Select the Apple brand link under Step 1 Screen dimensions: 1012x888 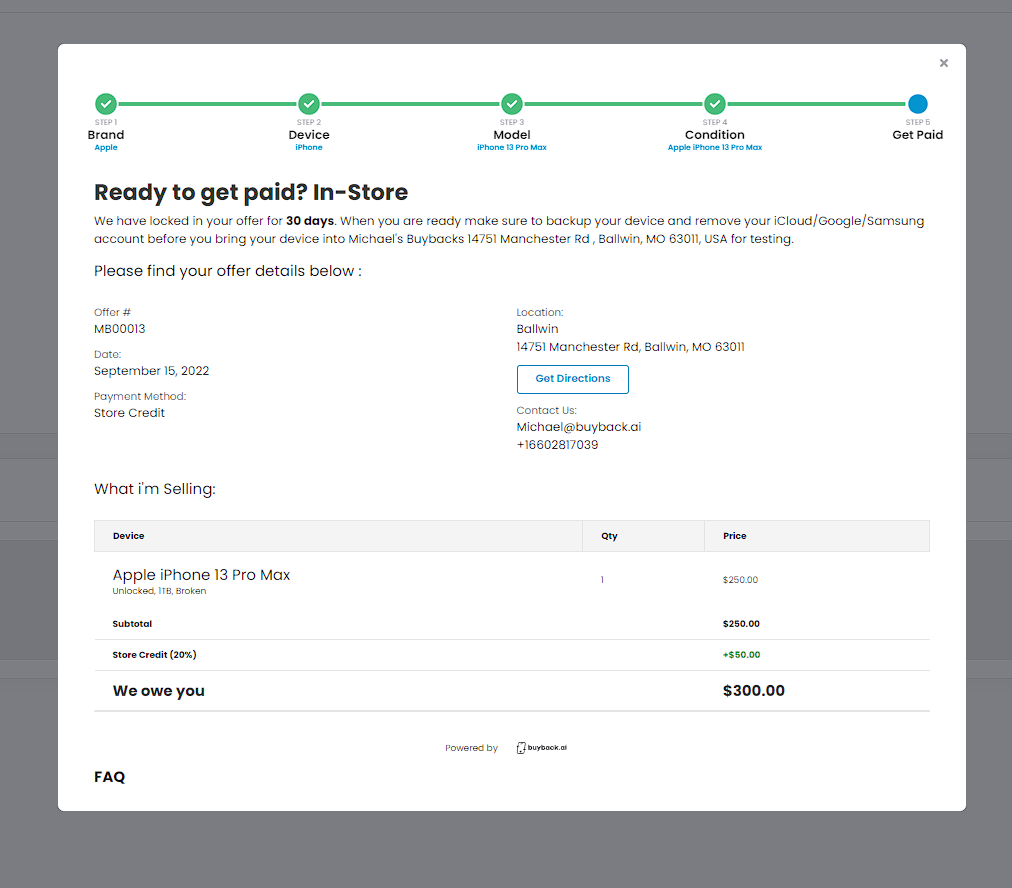point(106,148)
